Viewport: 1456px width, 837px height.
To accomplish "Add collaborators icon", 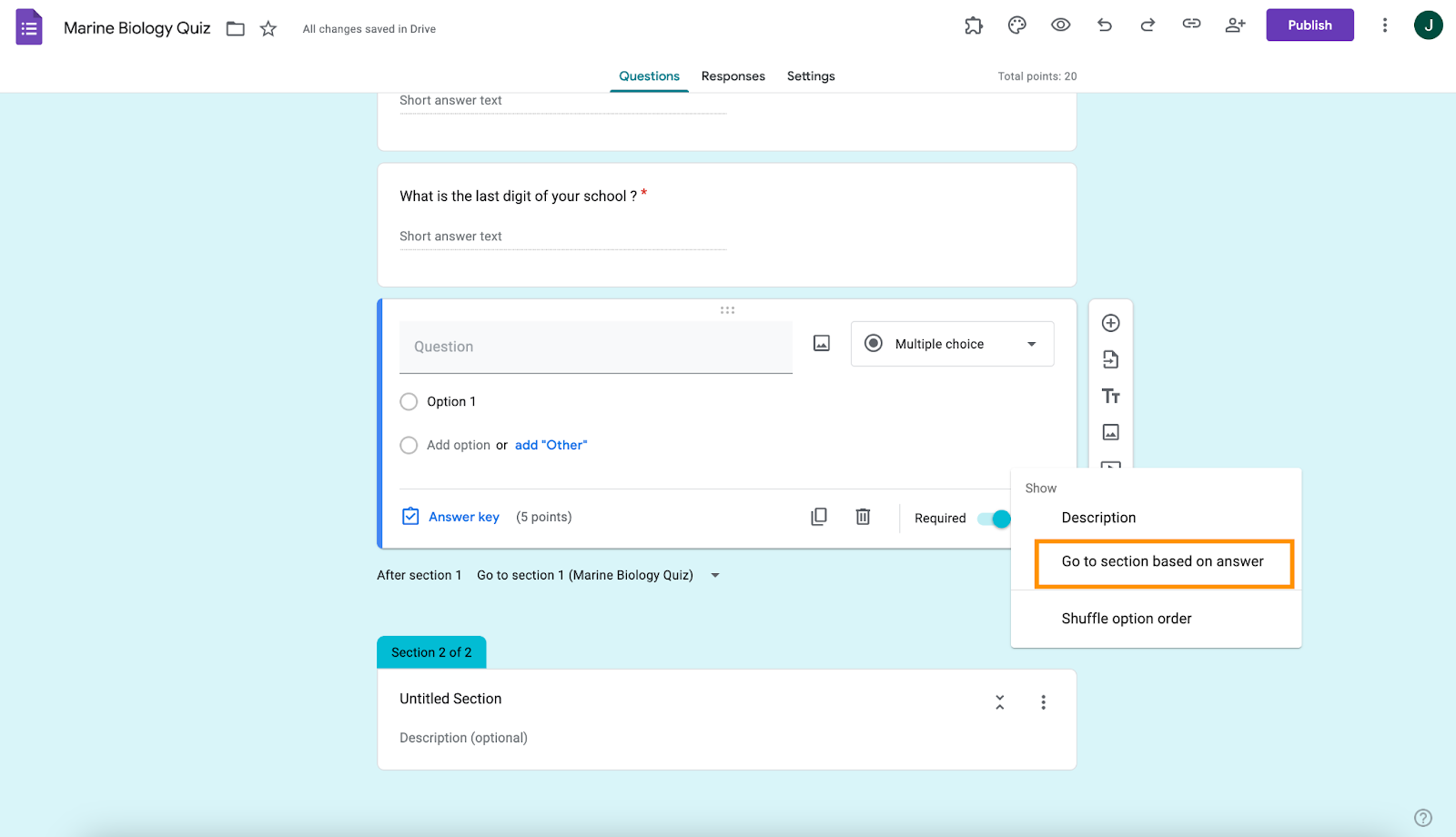I will coord(1236,25).
